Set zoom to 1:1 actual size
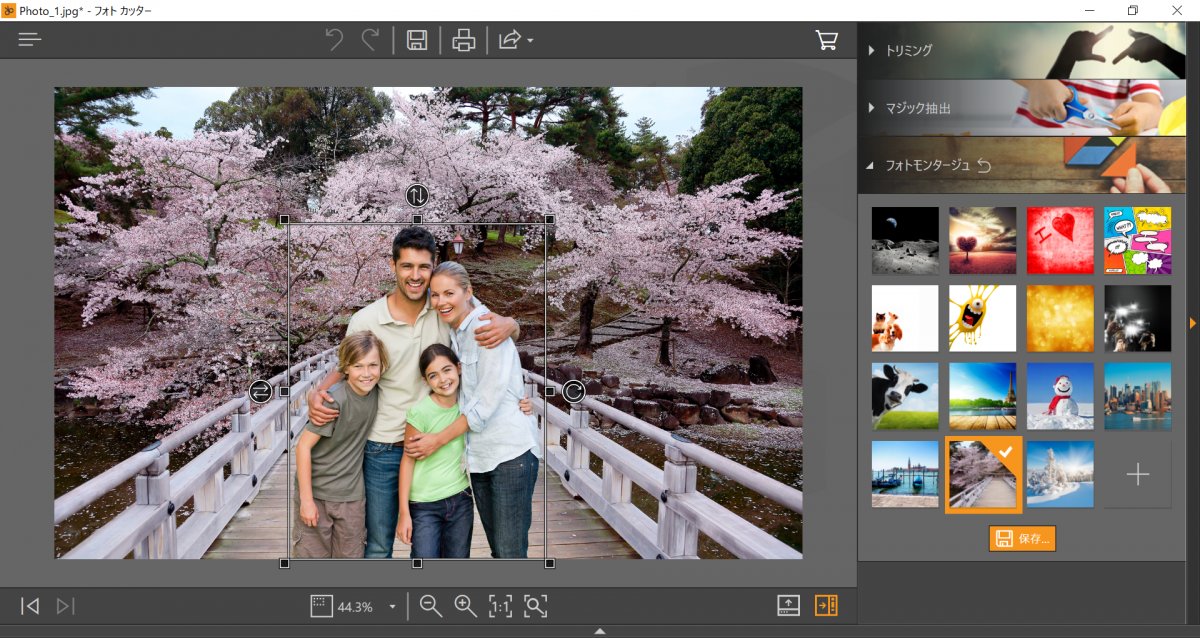1200x638 pixels. 500,605
